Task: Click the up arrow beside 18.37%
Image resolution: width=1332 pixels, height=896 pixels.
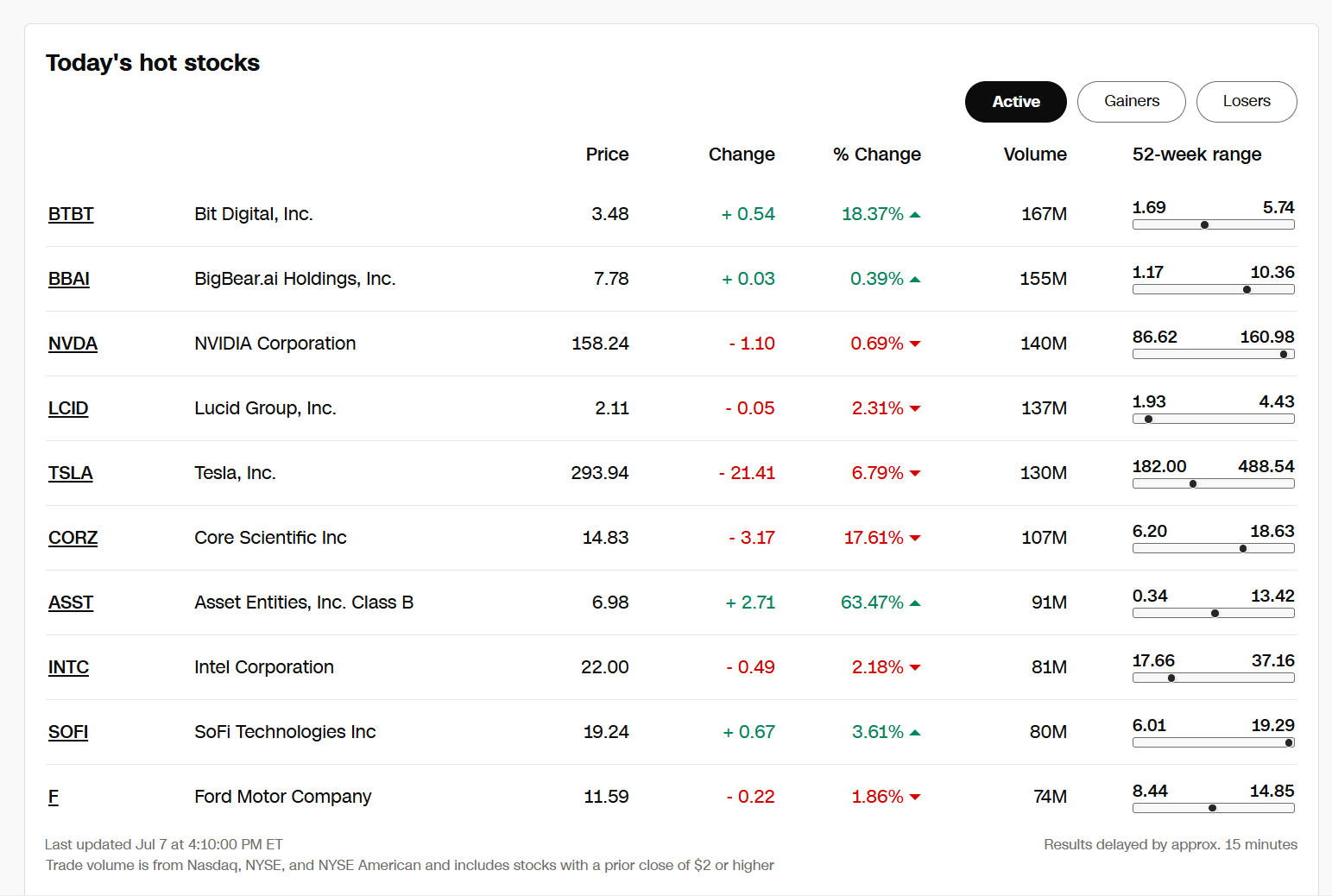Action: click(x=915, y=214)
